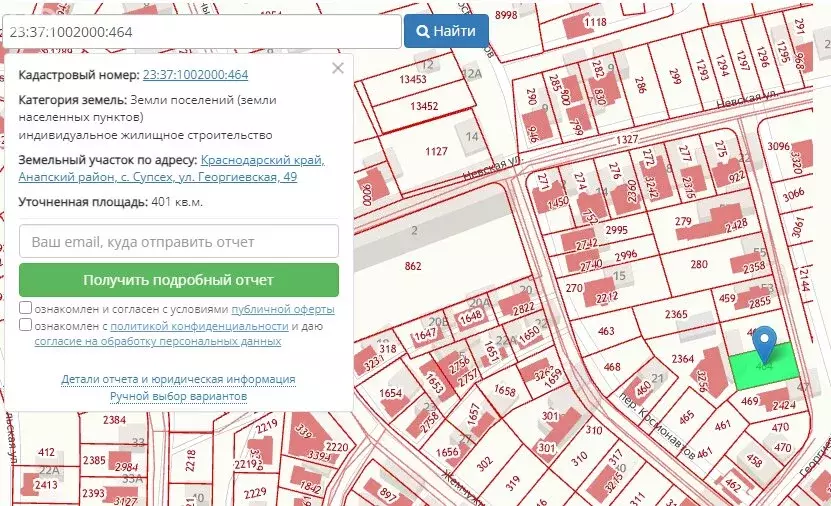The image size is (831, 506).
Task: Select parcel 1658 on the map
Action: tap(505, 390)
